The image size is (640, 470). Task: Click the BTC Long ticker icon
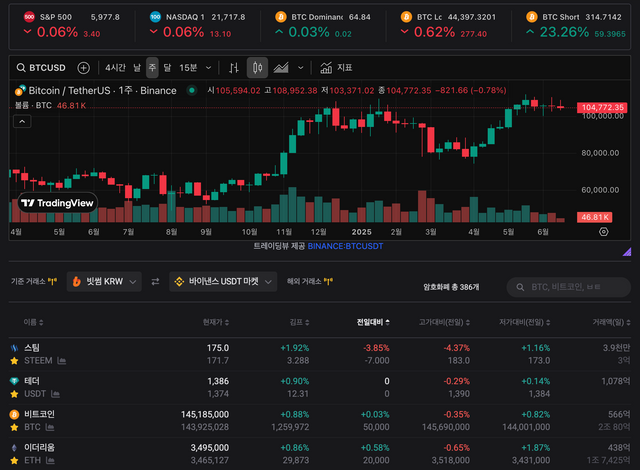[x=406, y=17]
